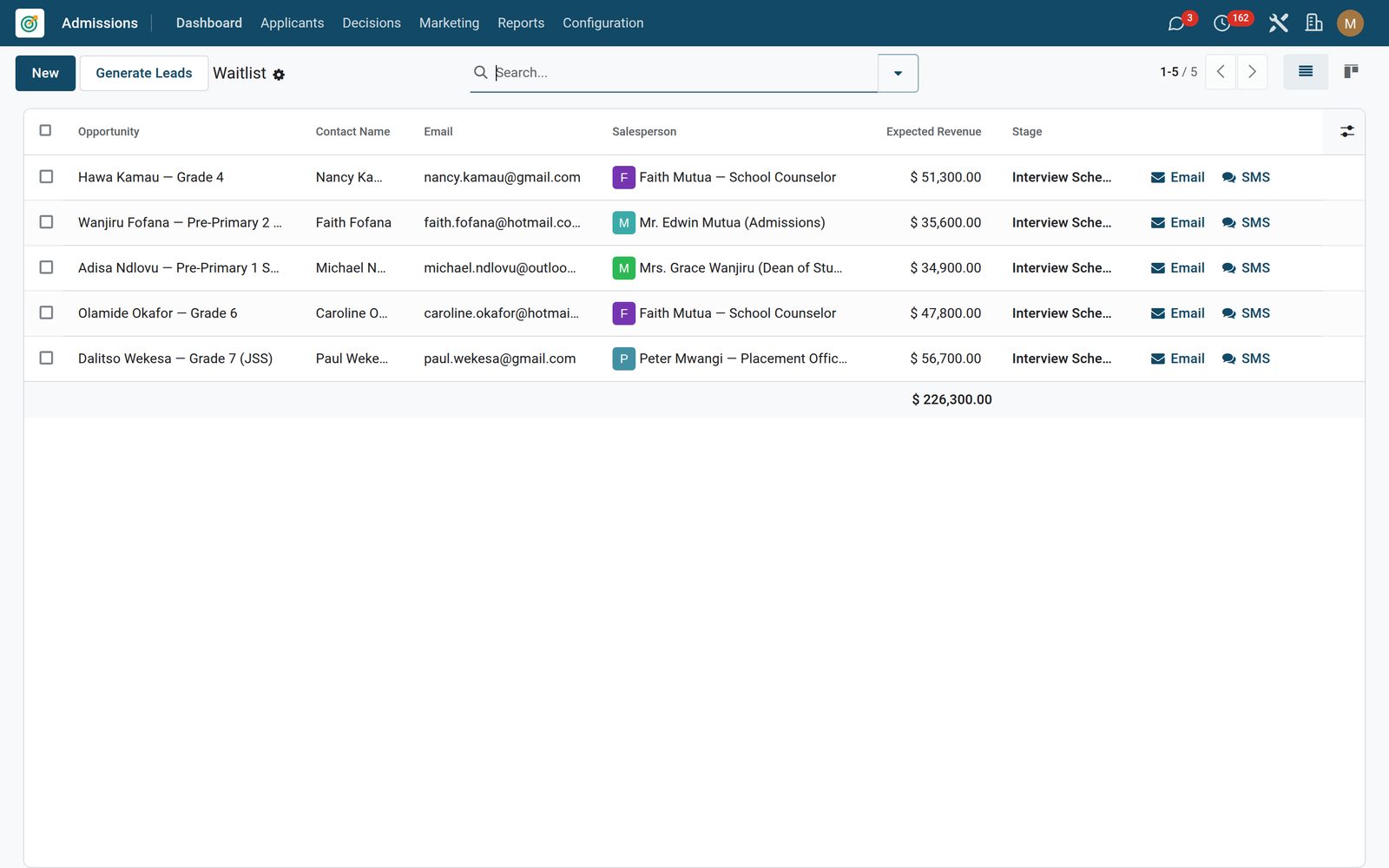Viewport: 1389px width, 868px height.
Task: Switch to list view
Action: [x=1306, y=72]
